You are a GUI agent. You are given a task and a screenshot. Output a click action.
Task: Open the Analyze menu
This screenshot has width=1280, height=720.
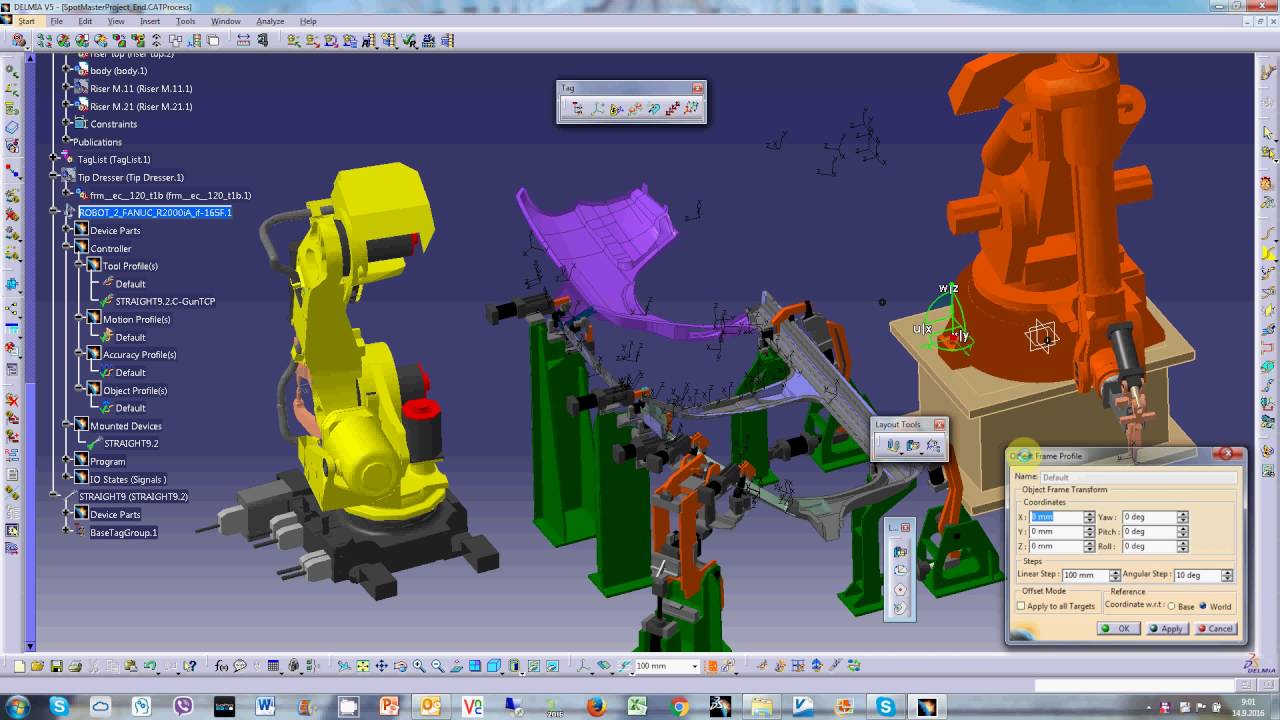pyautogui.click(x=270, y=21)
